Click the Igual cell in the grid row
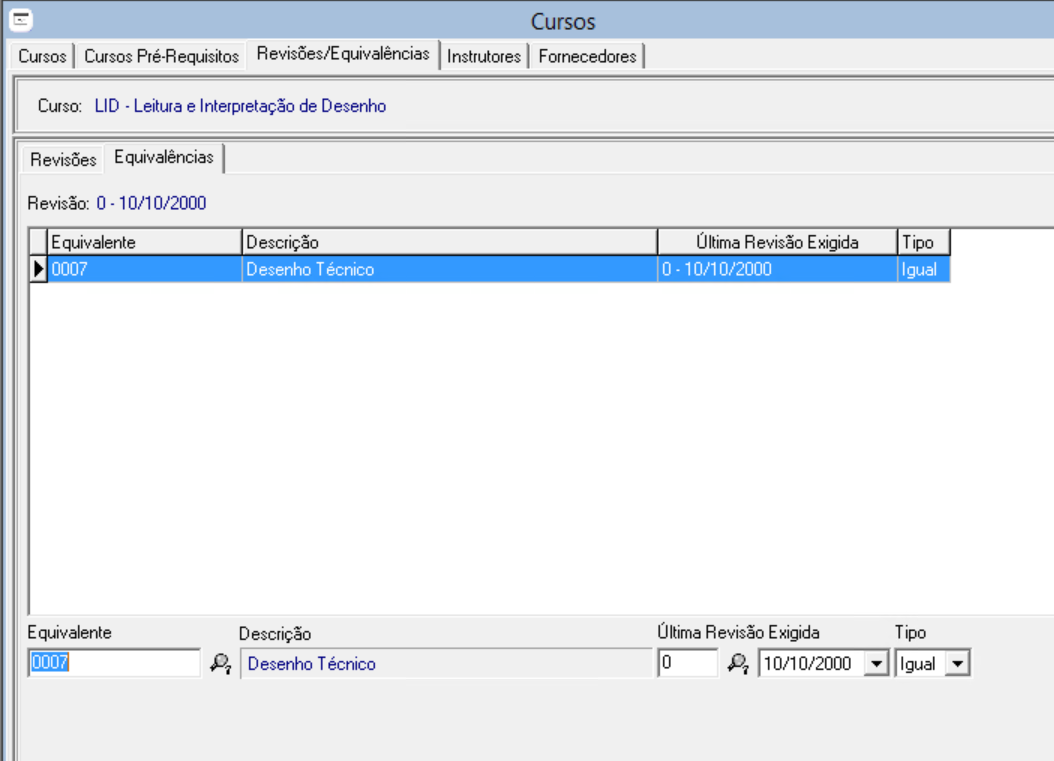 (x=922, y=269)
